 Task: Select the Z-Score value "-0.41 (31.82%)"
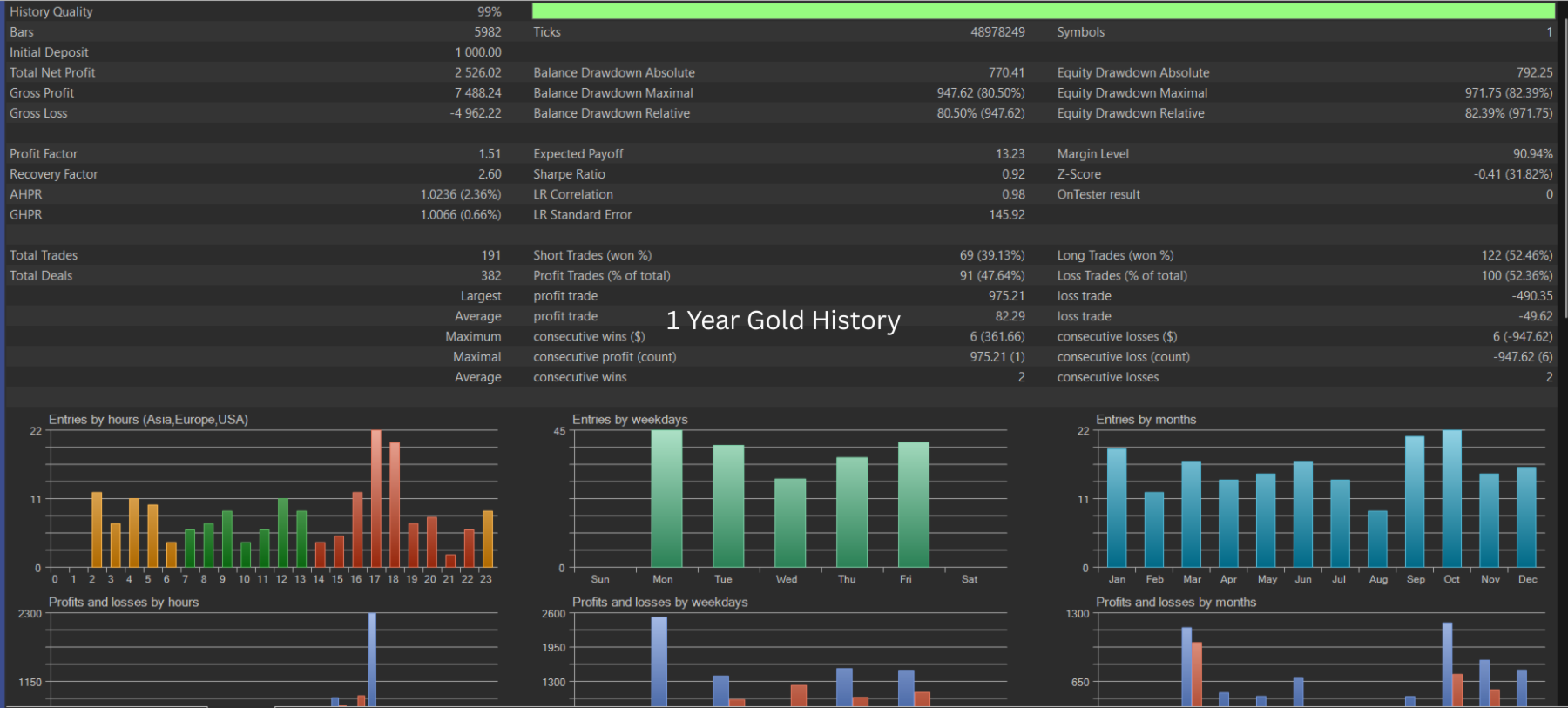[1513, 174]
